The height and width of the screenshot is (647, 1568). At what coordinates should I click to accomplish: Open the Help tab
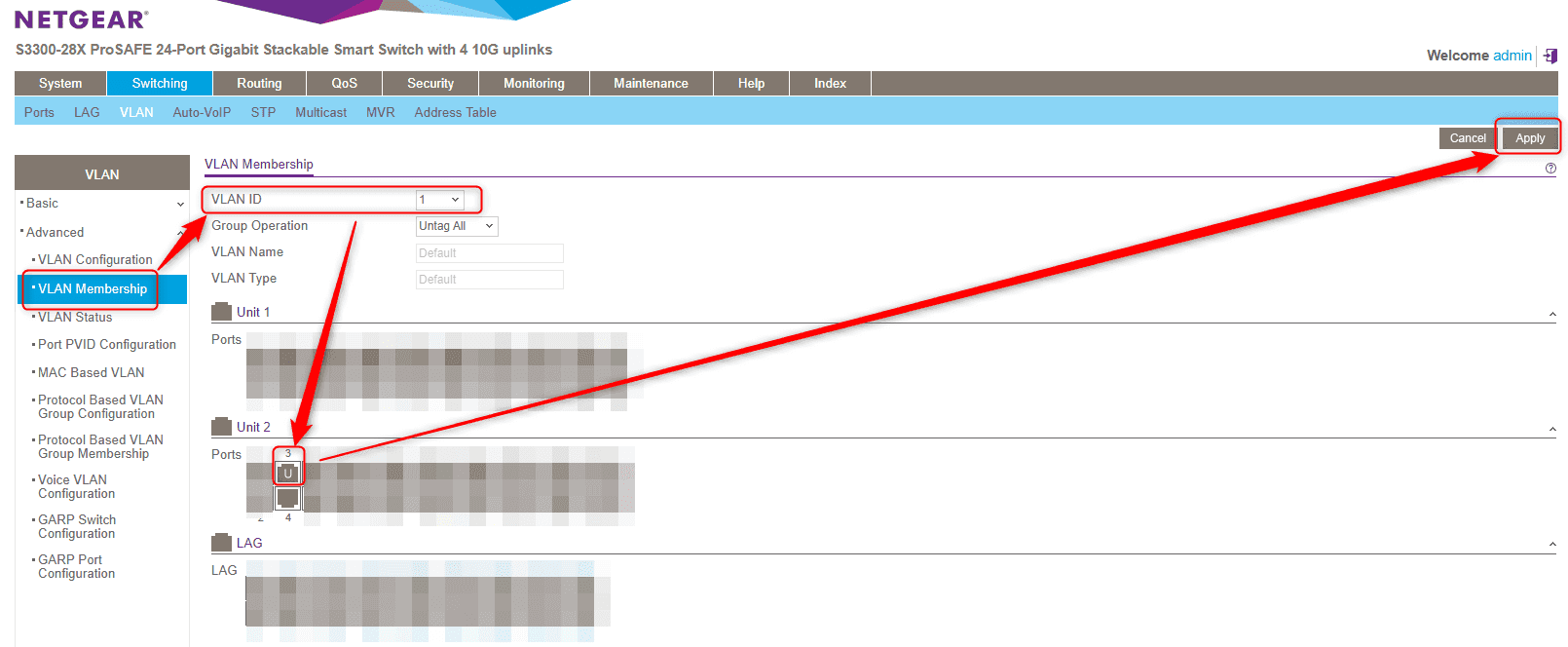751,84
